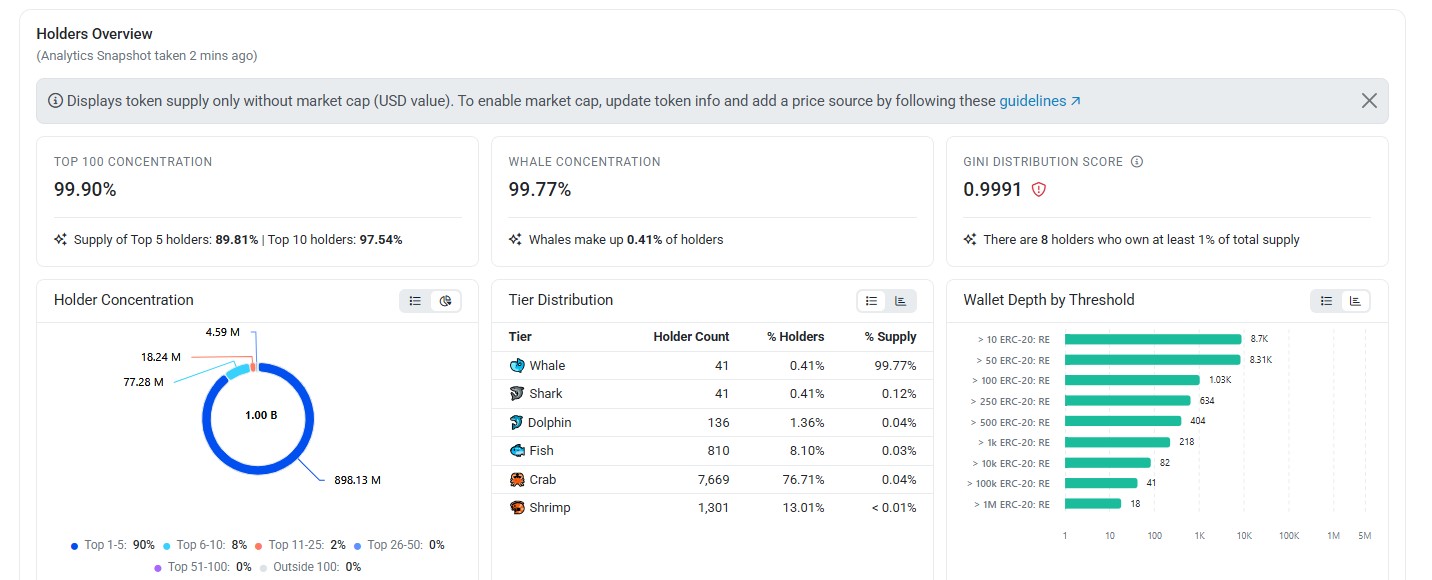
Task: Toggle the Top 11-25 legend entry
Action: (300, 545)
